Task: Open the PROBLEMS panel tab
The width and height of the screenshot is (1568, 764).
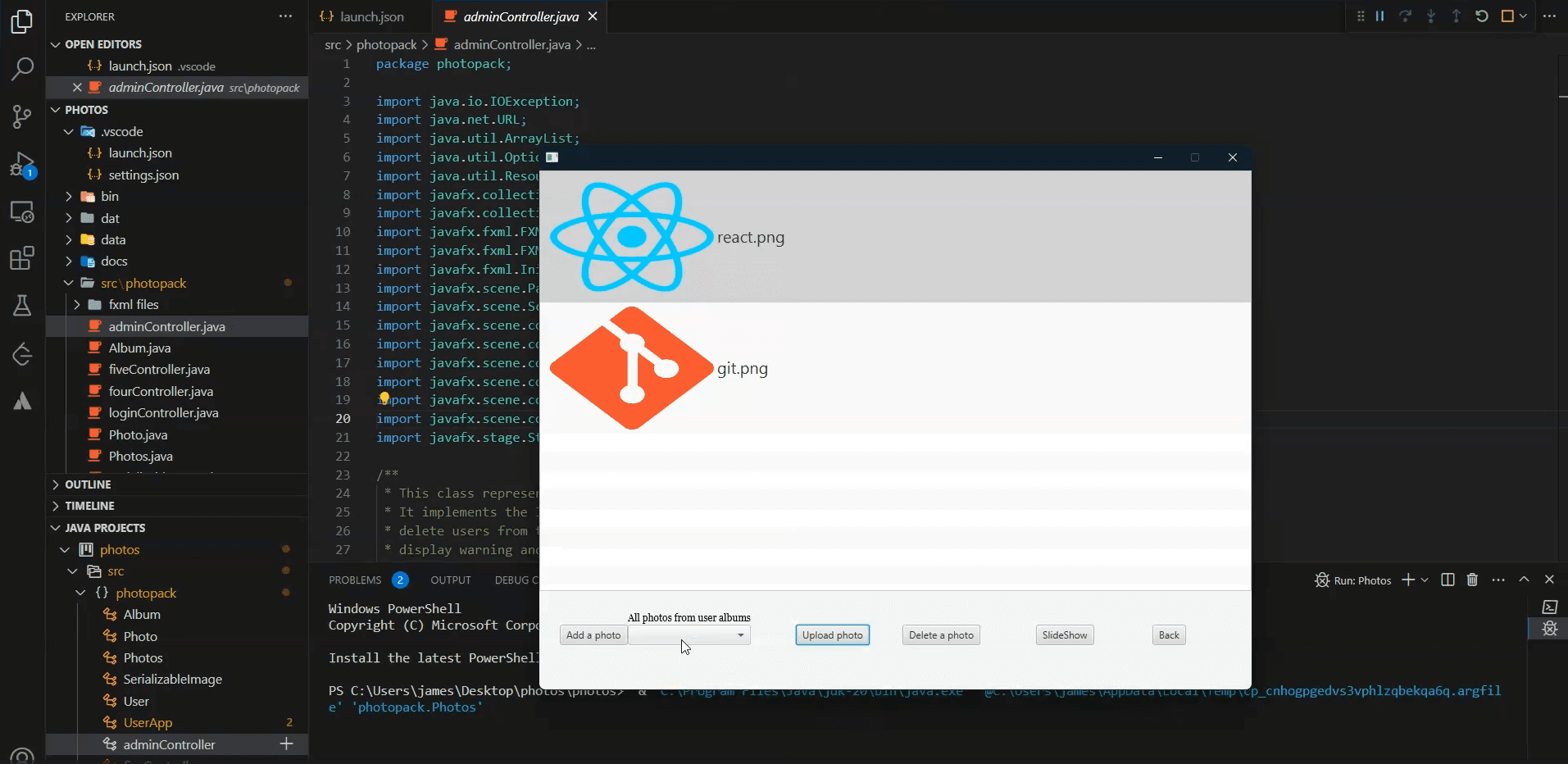Action: click(355, 580)
